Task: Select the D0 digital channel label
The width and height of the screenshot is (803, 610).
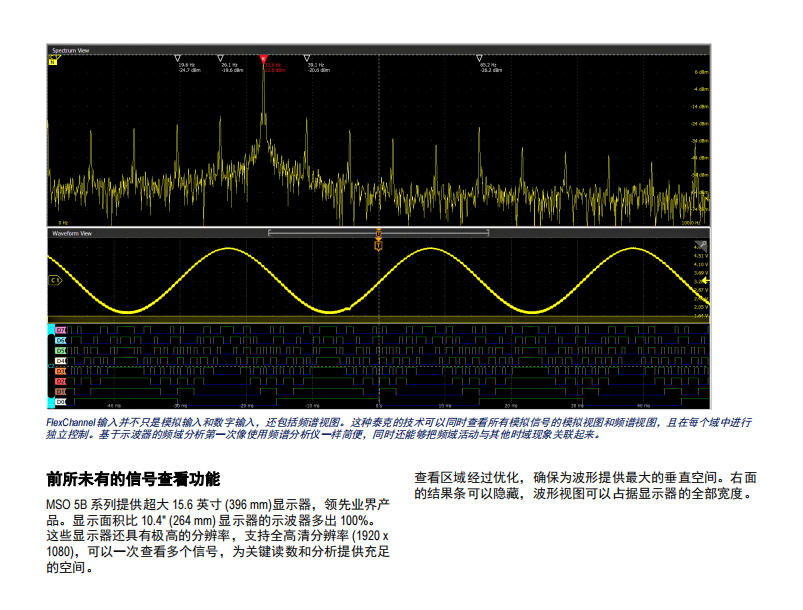Action: pyautogui.click(x=61, y=402)
